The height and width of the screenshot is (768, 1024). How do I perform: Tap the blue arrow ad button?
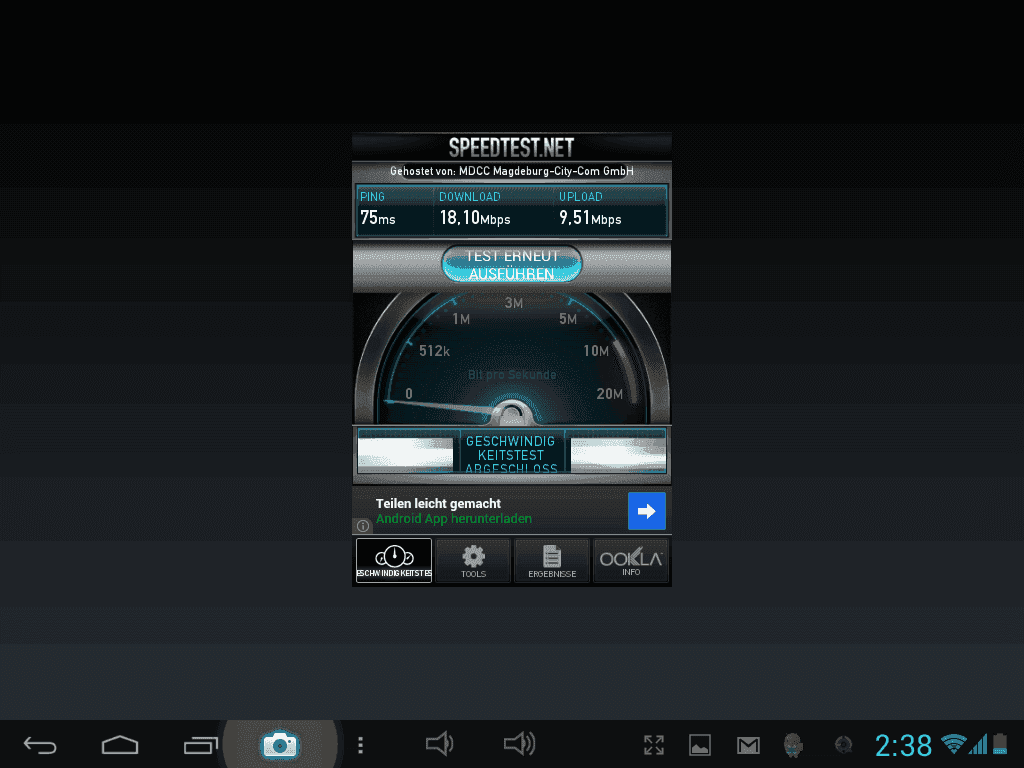(x=647, y=511)
